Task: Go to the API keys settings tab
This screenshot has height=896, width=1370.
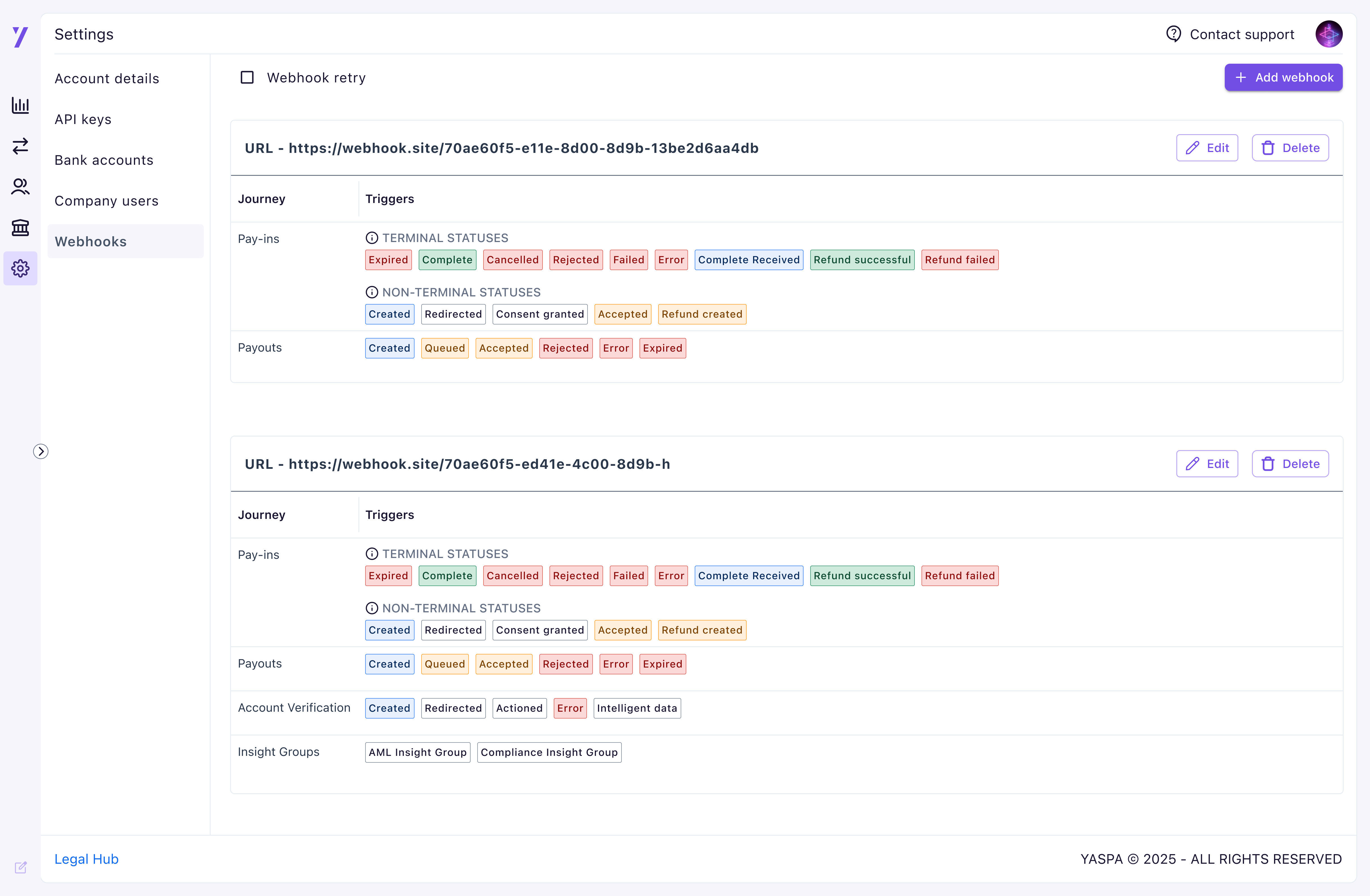Action: click(83, 120)
